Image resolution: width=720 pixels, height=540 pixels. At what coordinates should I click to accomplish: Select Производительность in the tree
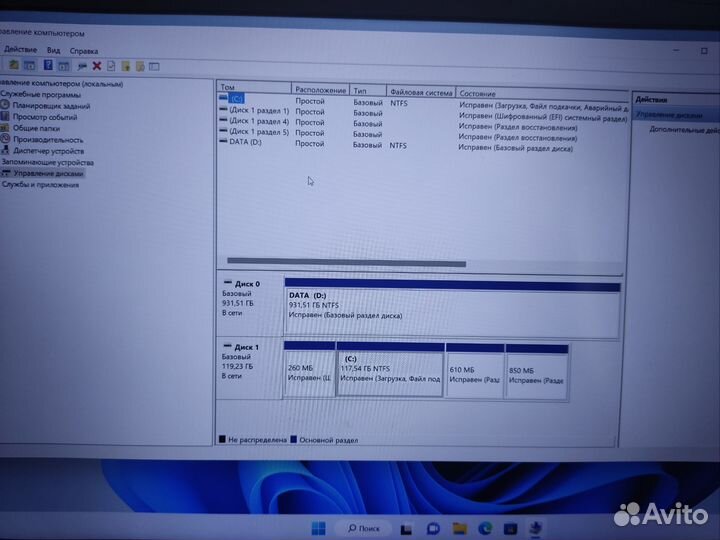[x=48, y=140]
